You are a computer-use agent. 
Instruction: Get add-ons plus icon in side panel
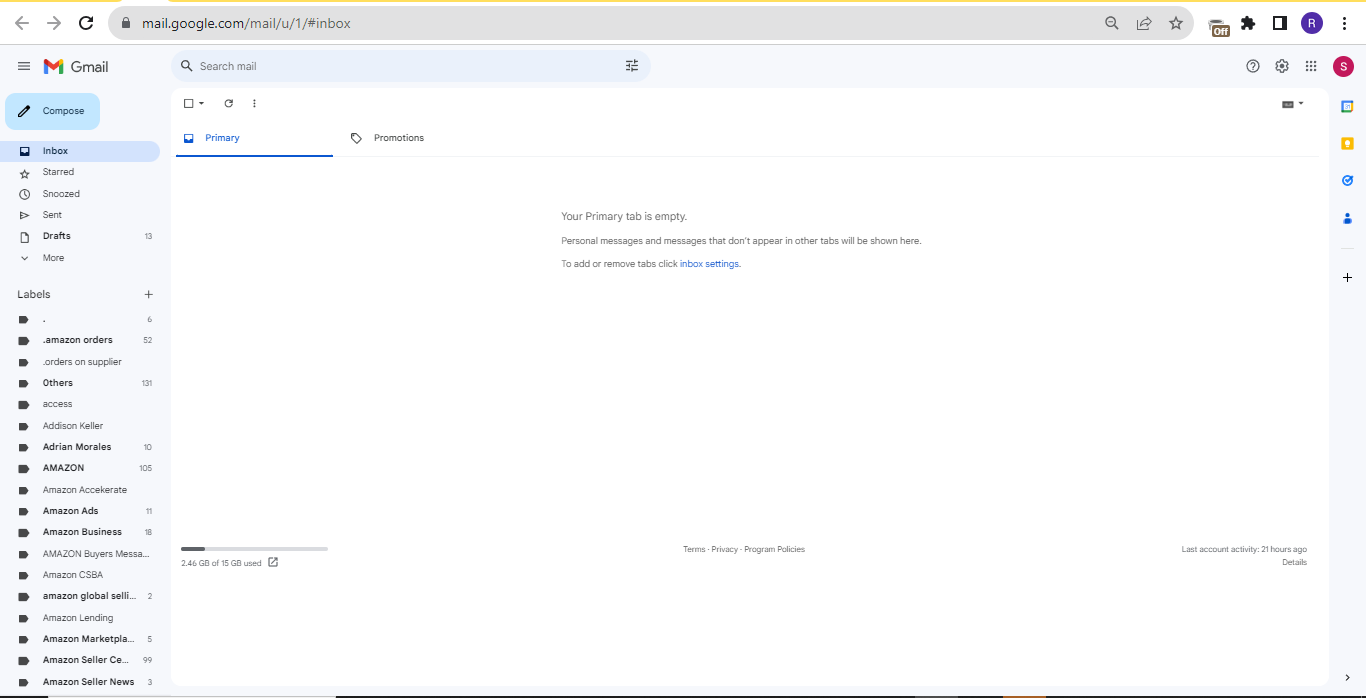click(x=1347, y=277)
